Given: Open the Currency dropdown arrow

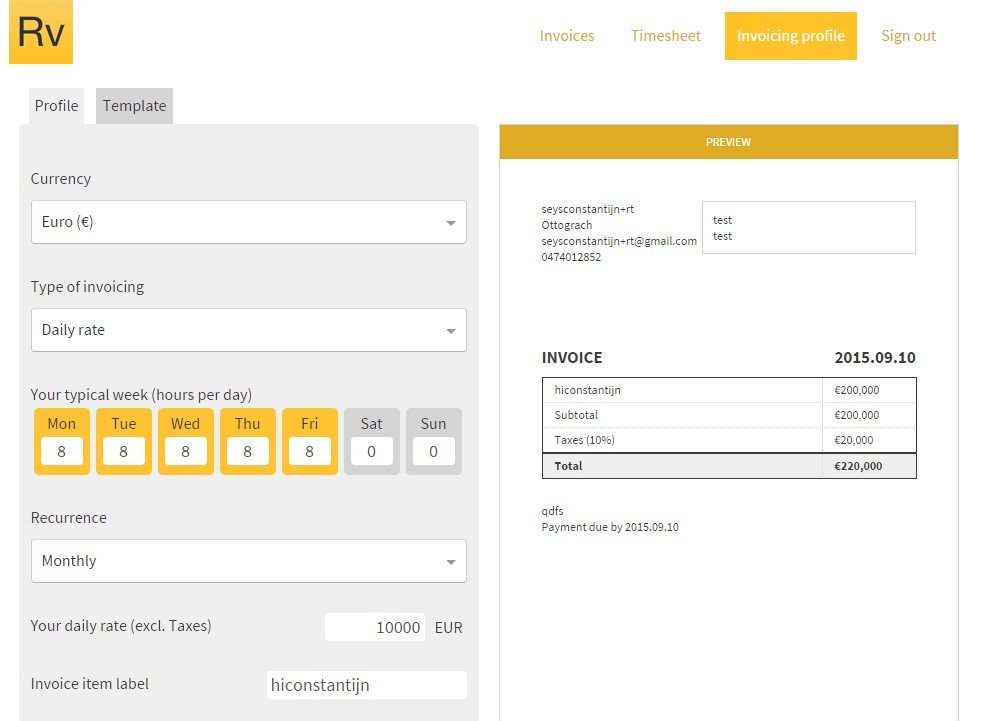Looking at the screenshot, I should (451, 223).
